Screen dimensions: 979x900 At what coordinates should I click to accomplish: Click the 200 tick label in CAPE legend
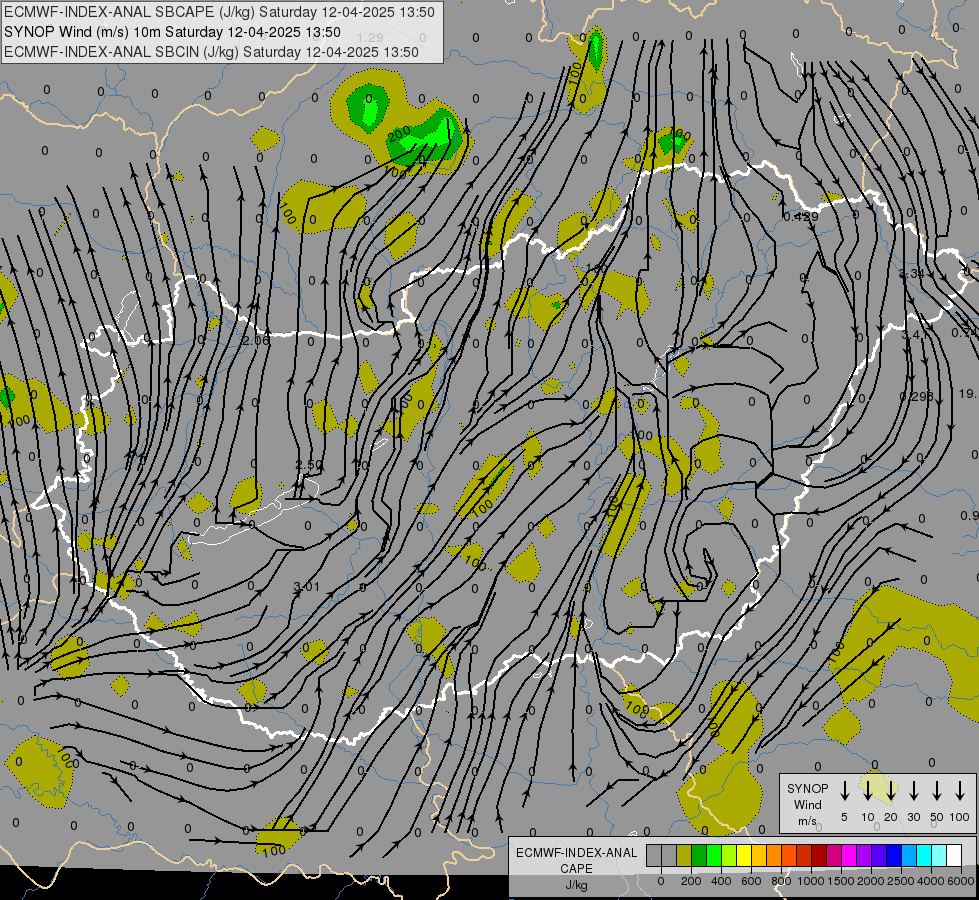[691, 881]
